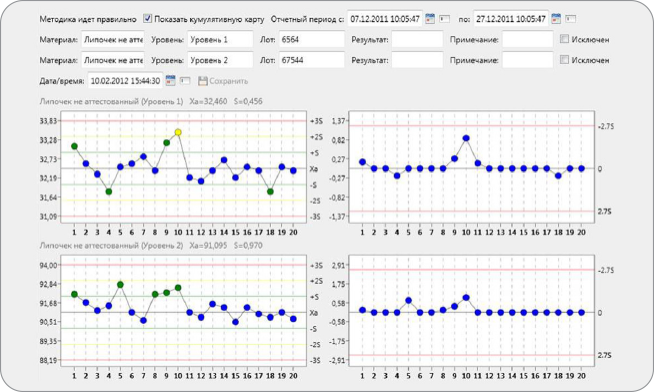This screenshot has width=654, height=392.
Task: Focus Результат field for Уровень 2 row
Action: [417, 60]
